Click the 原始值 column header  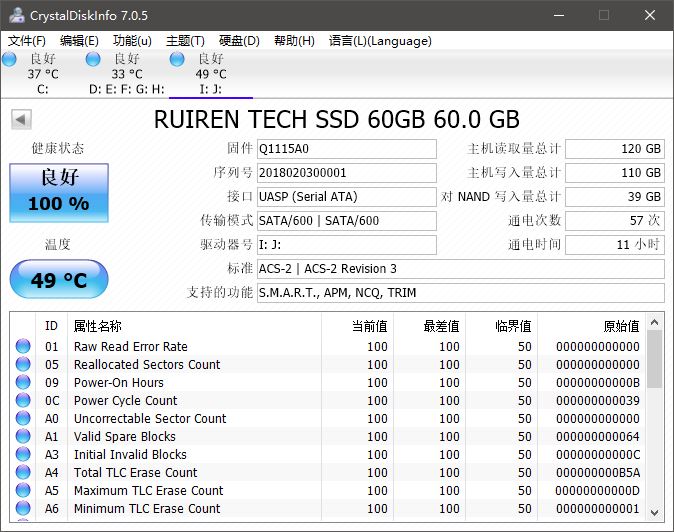pos(592,326)
